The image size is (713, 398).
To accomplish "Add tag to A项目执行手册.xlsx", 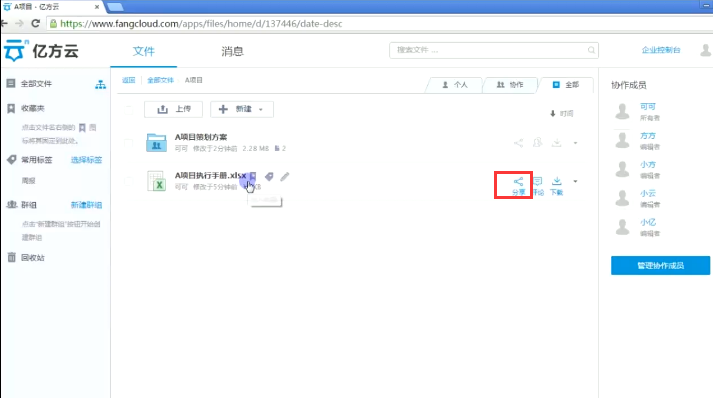I will click(269, 176).
